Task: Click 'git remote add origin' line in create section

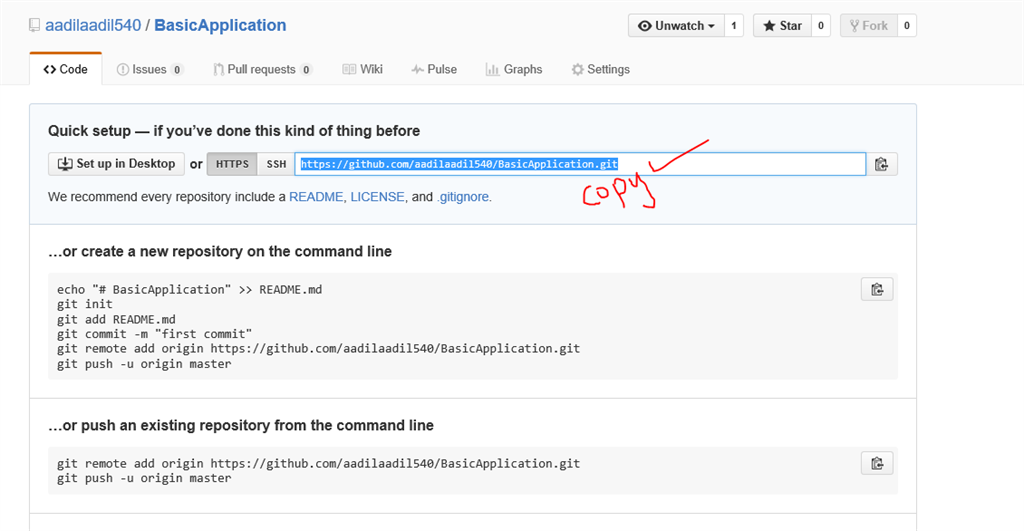Action: coord(318,349)
